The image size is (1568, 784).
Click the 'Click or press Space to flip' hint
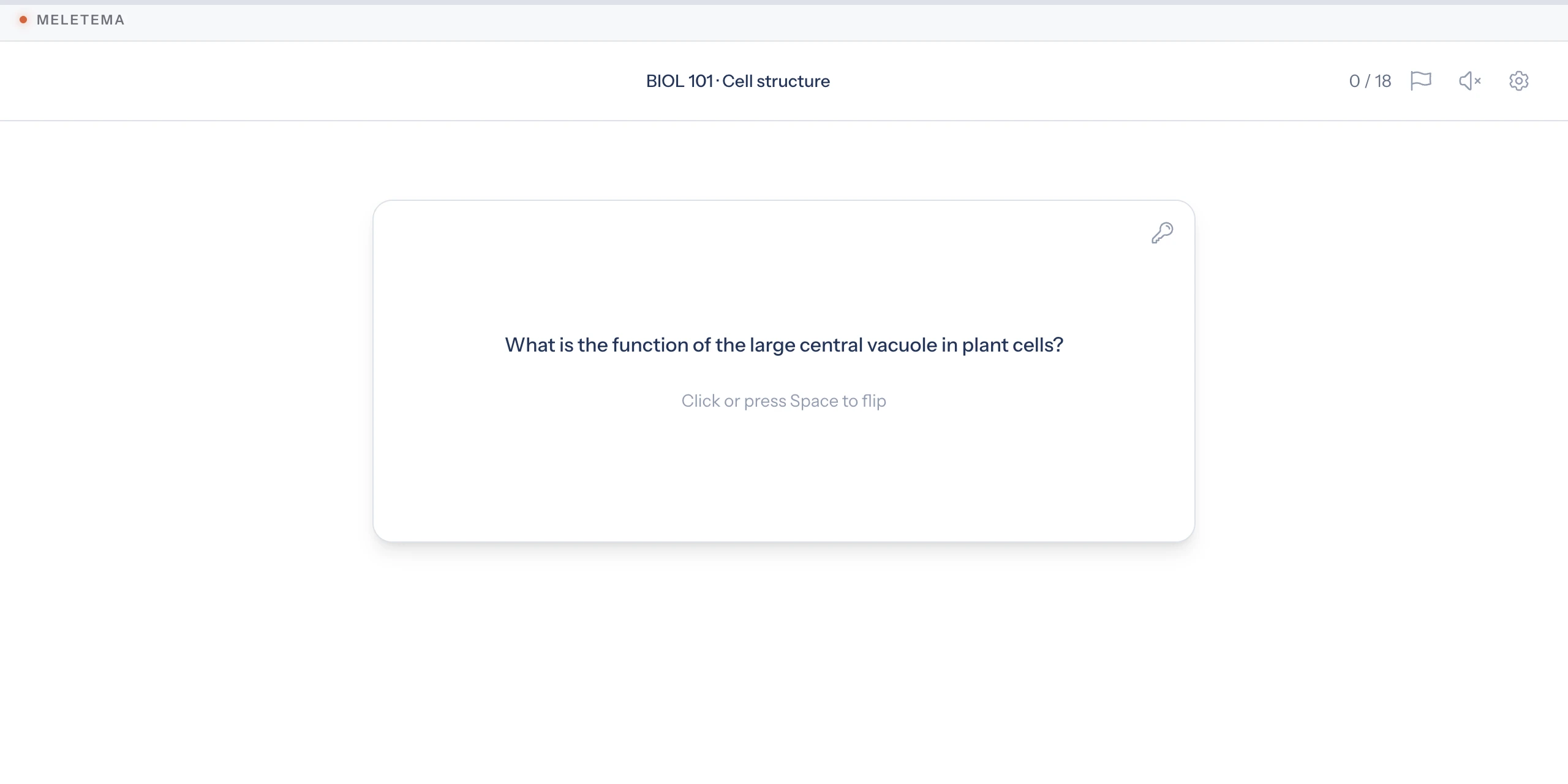coord(783,401)
